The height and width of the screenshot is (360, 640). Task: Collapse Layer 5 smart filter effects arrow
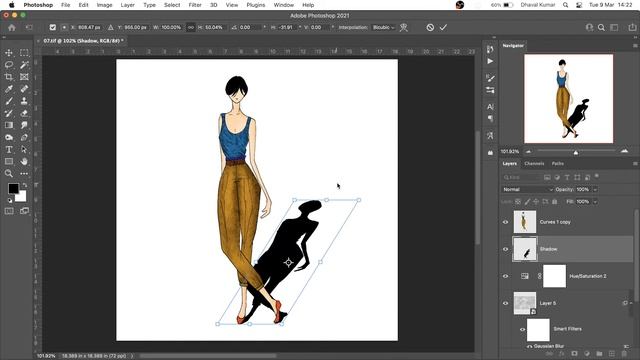[x=631, y=303]
